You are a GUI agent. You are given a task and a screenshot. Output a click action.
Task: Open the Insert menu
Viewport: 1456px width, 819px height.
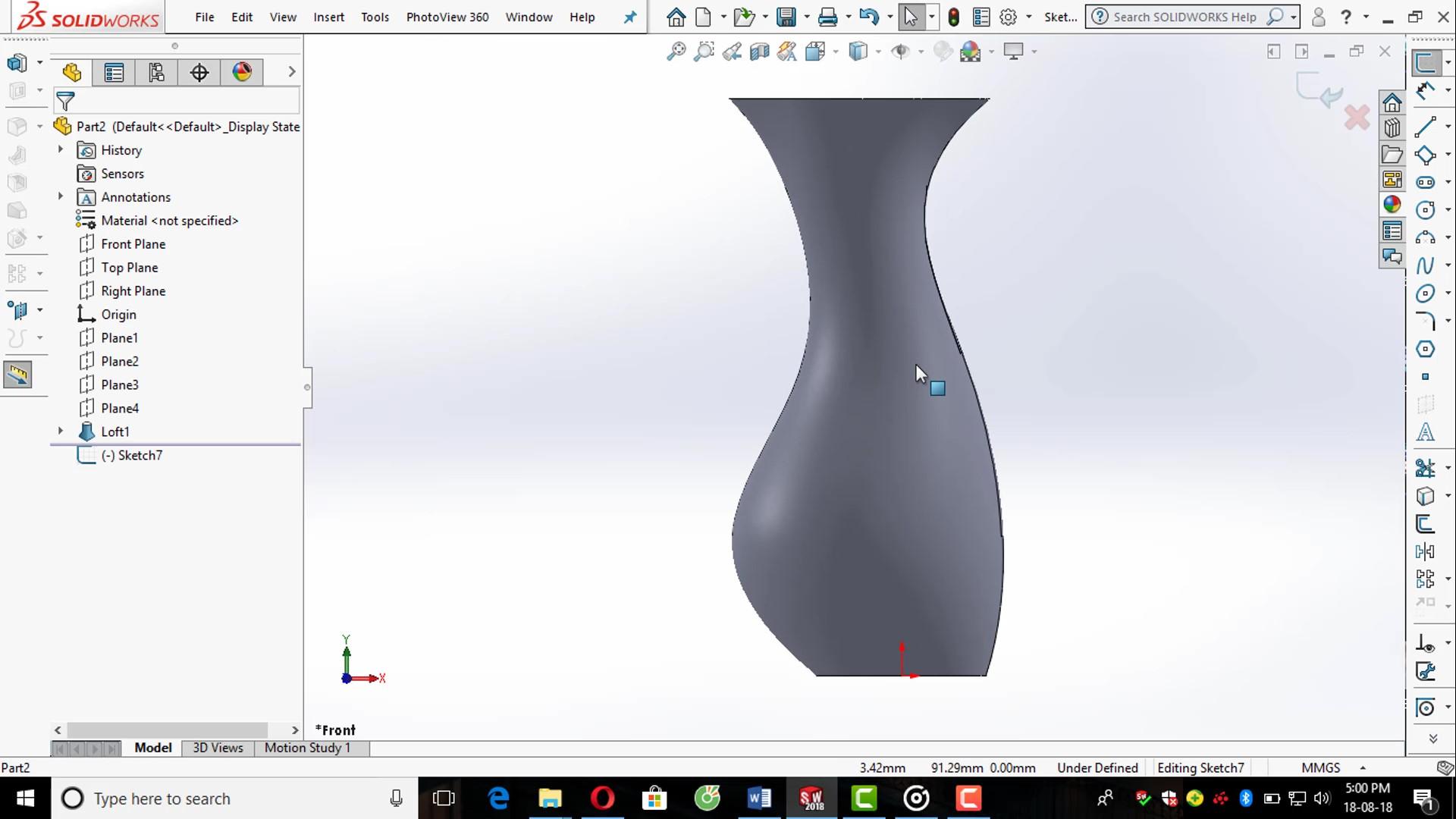coord(328,17)
